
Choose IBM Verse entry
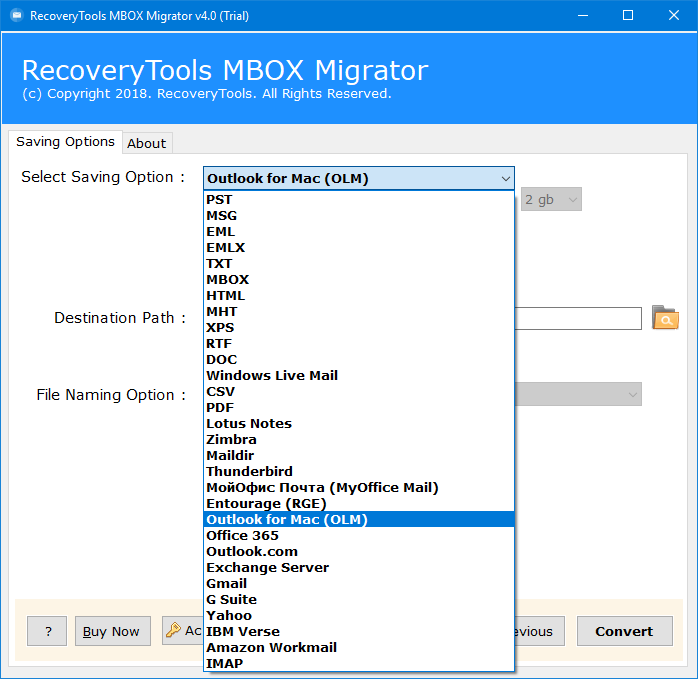point(359,632)
